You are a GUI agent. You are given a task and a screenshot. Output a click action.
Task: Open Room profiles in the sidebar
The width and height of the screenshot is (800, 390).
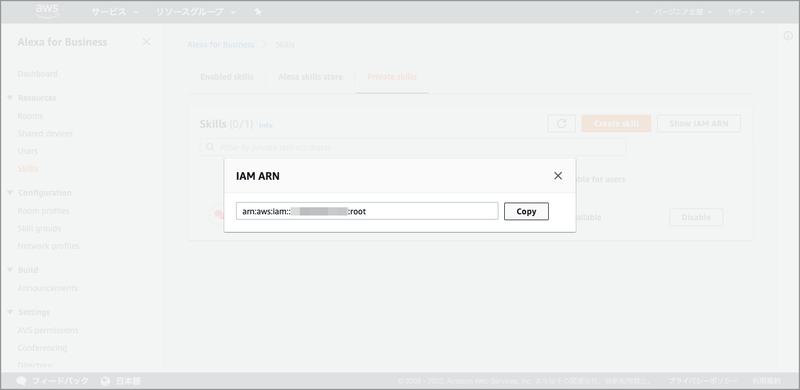point(43,211)
